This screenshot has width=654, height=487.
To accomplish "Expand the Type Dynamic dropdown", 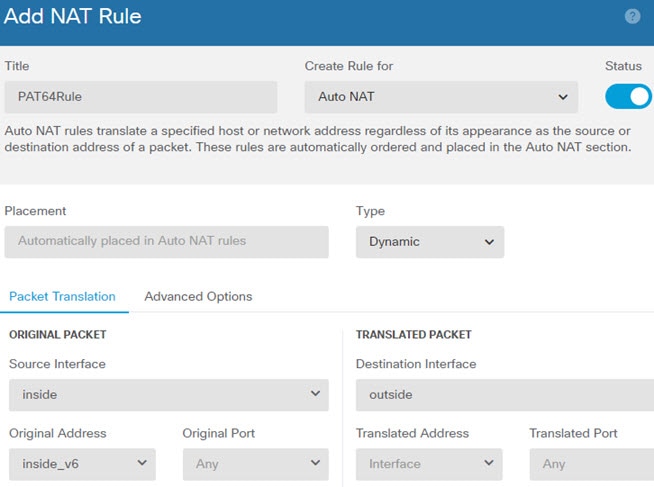I will tap(429, 242).
